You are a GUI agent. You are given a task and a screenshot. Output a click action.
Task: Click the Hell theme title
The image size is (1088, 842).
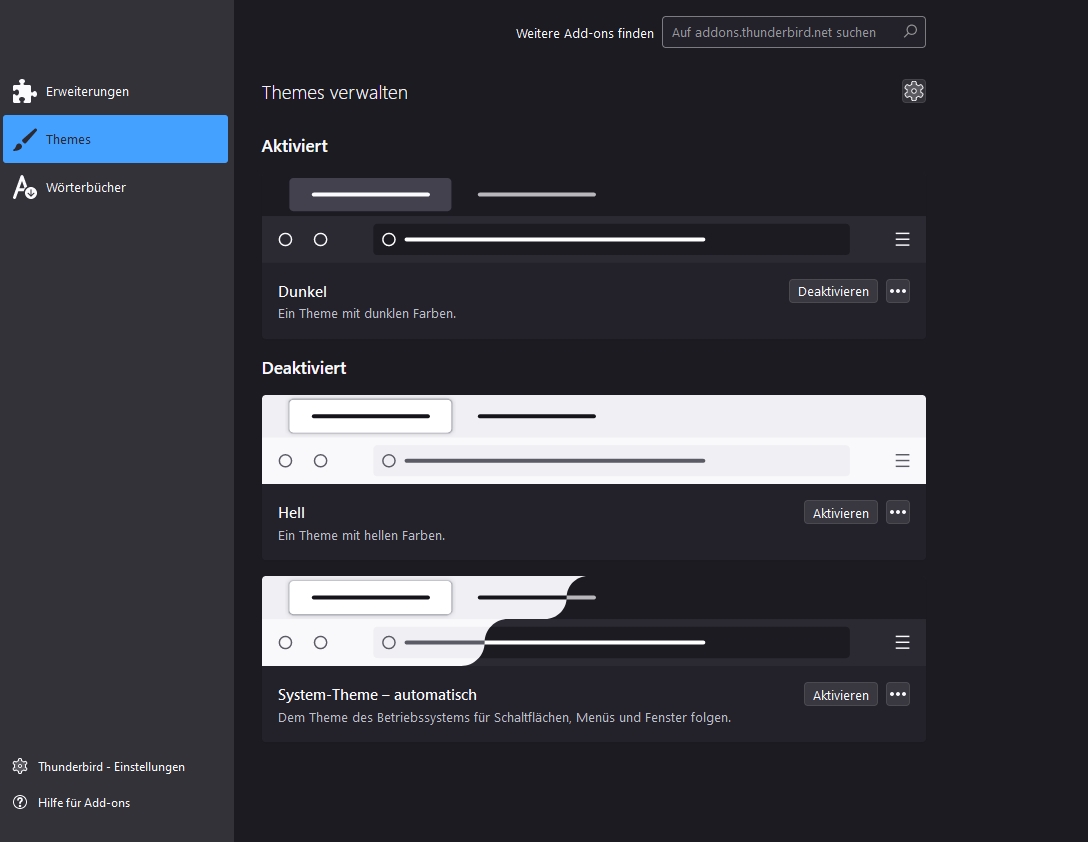[291, 512]
